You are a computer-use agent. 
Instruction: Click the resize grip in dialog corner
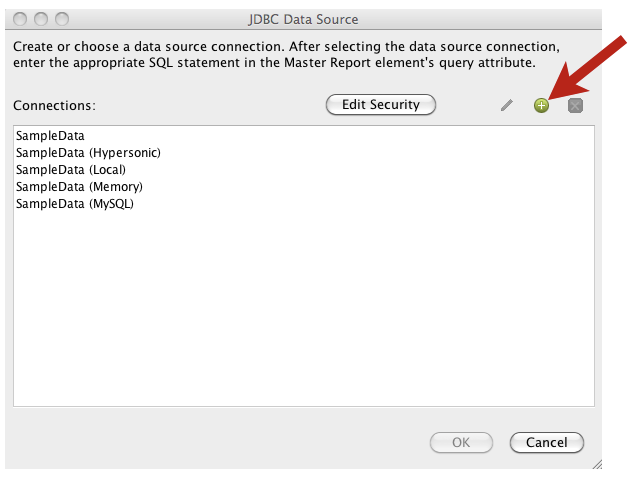click(596, 463)
